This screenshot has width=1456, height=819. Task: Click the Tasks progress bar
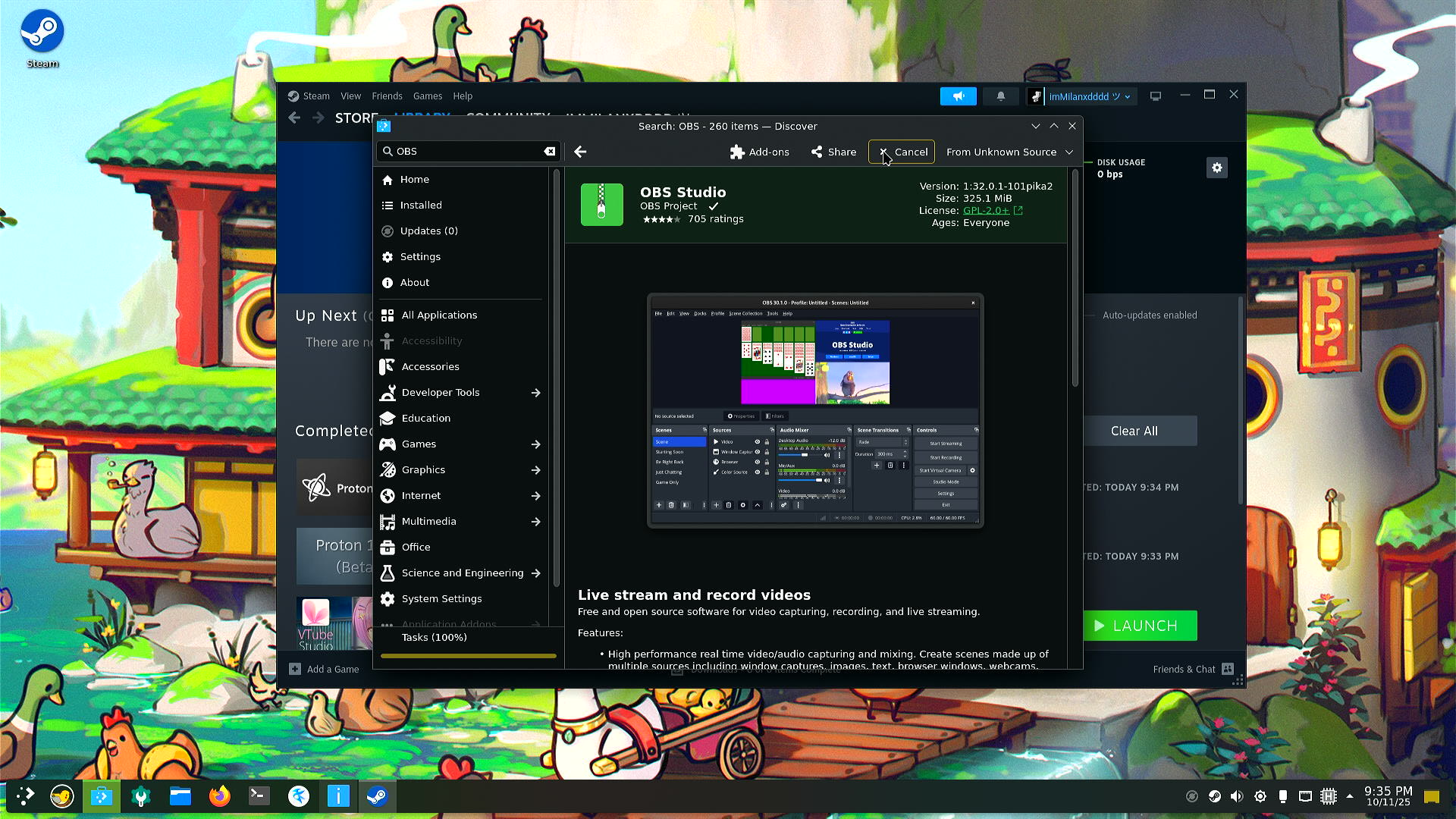tap(468, 655)
